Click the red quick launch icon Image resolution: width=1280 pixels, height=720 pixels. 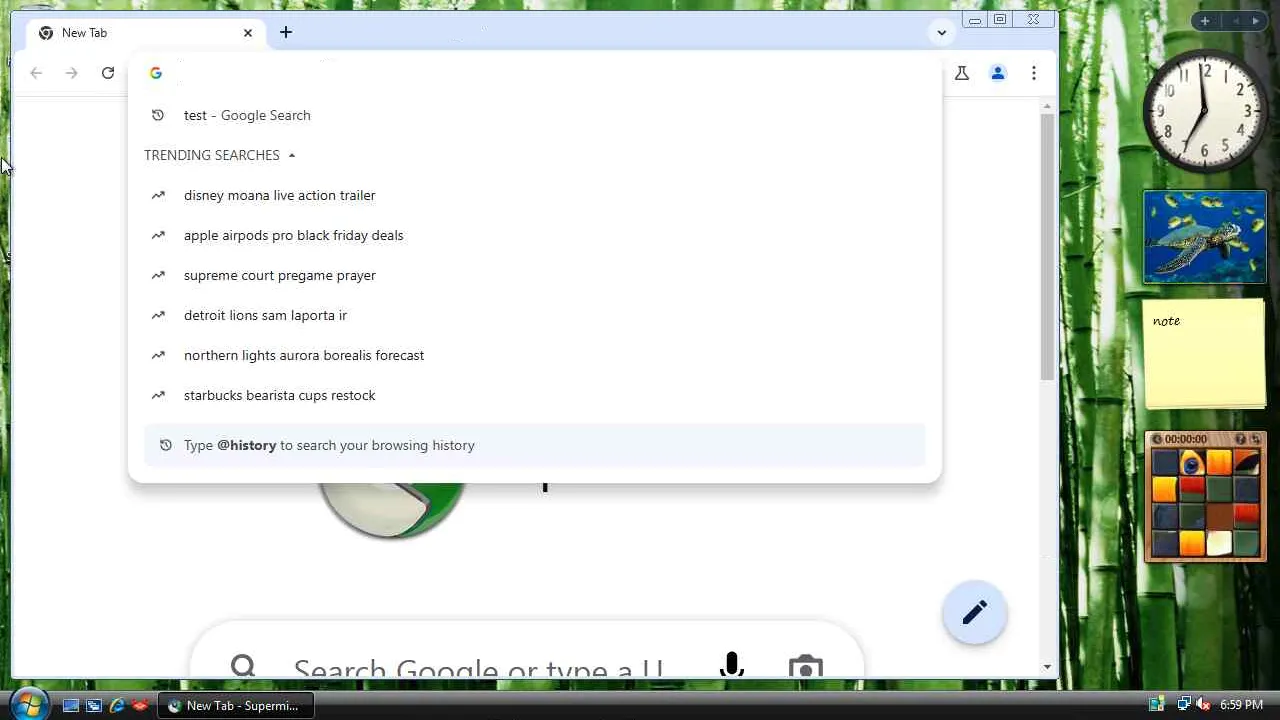tap(140, 705)
